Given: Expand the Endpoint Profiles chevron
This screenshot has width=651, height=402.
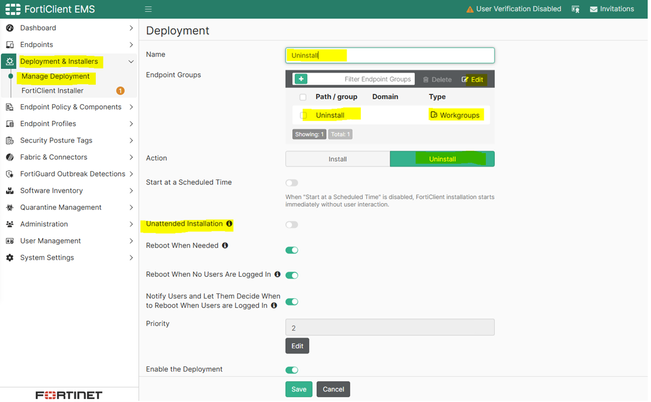Looking at the screenshot, I should tap(131, 124).
